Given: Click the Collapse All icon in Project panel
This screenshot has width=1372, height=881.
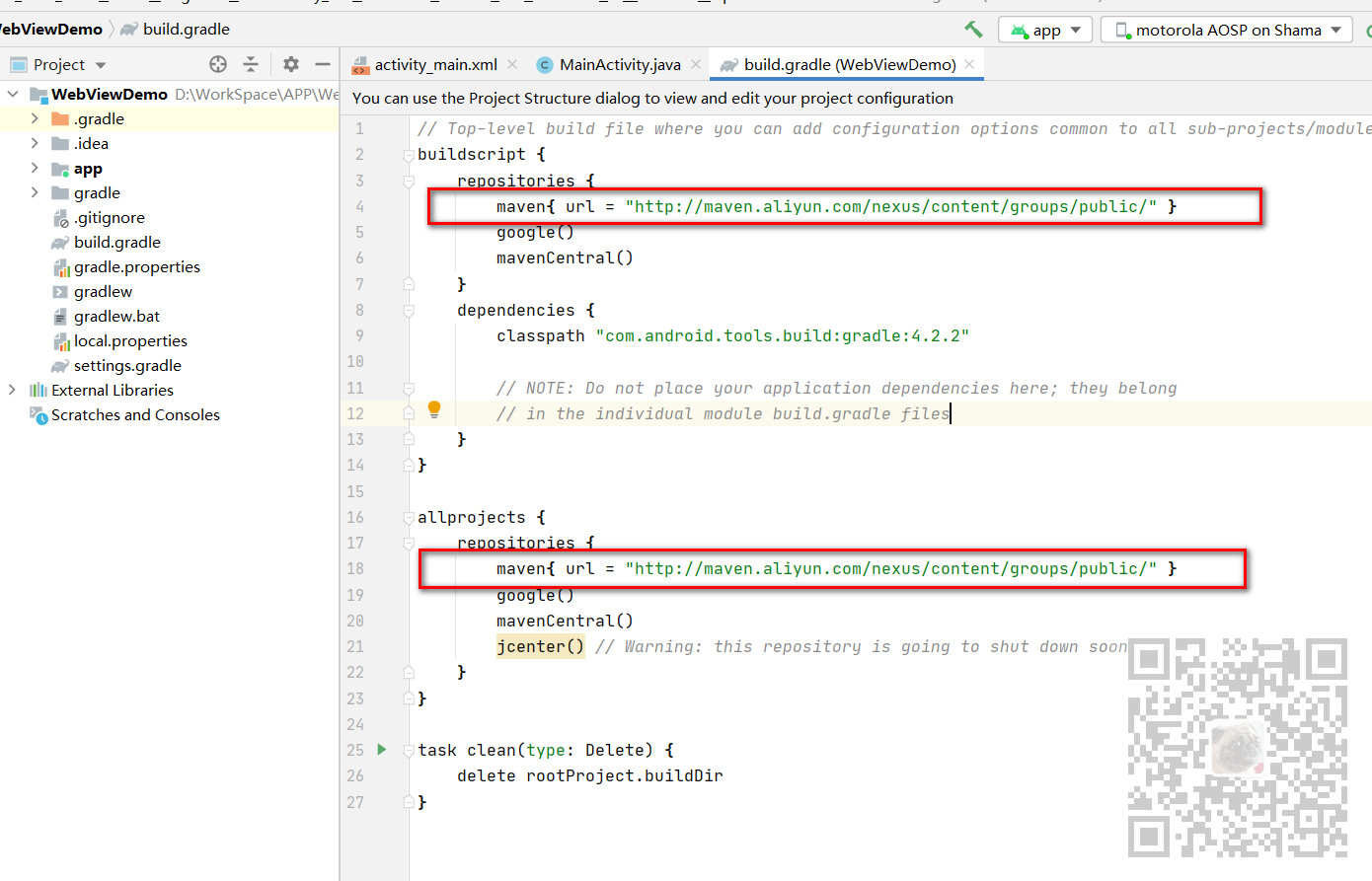Looking at the screenshot, I should [251, 64].
